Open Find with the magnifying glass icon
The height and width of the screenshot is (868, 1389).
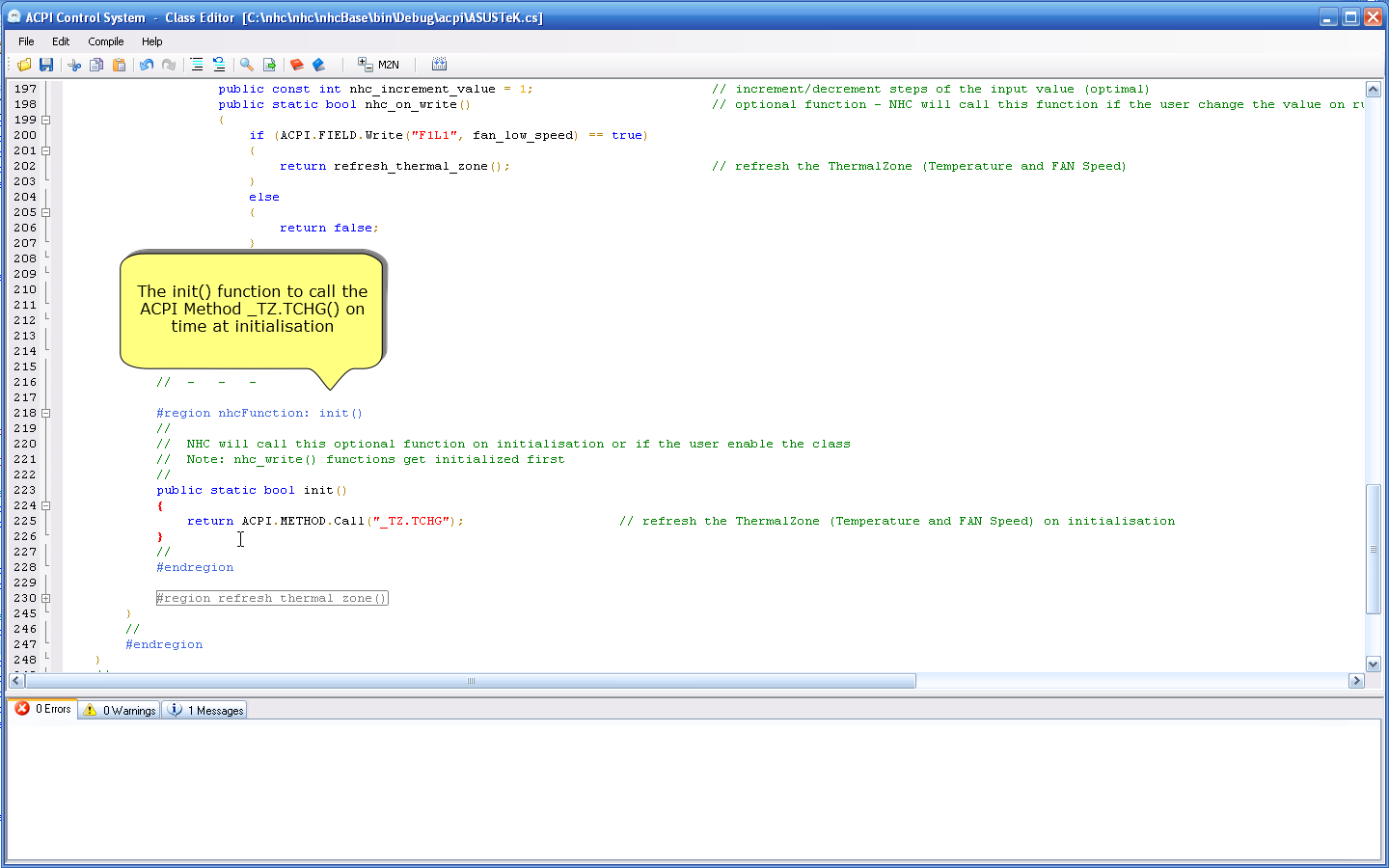point(247,65)
